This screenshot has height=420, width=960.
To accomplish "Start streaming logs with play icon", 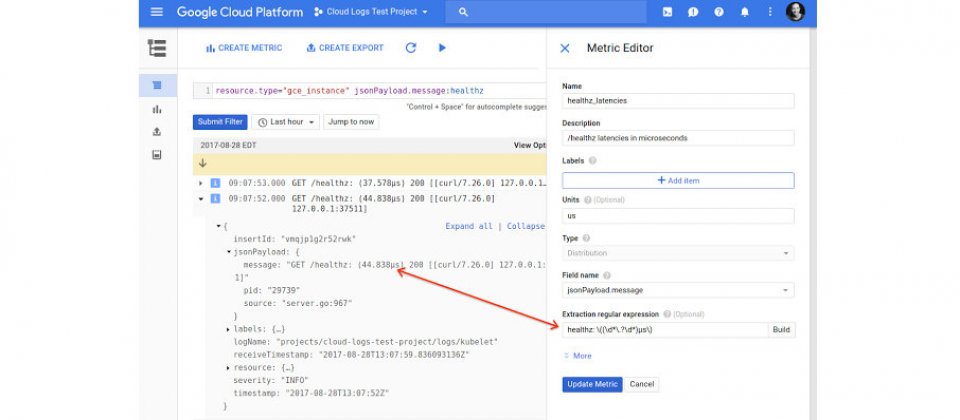I will [442, 48].
